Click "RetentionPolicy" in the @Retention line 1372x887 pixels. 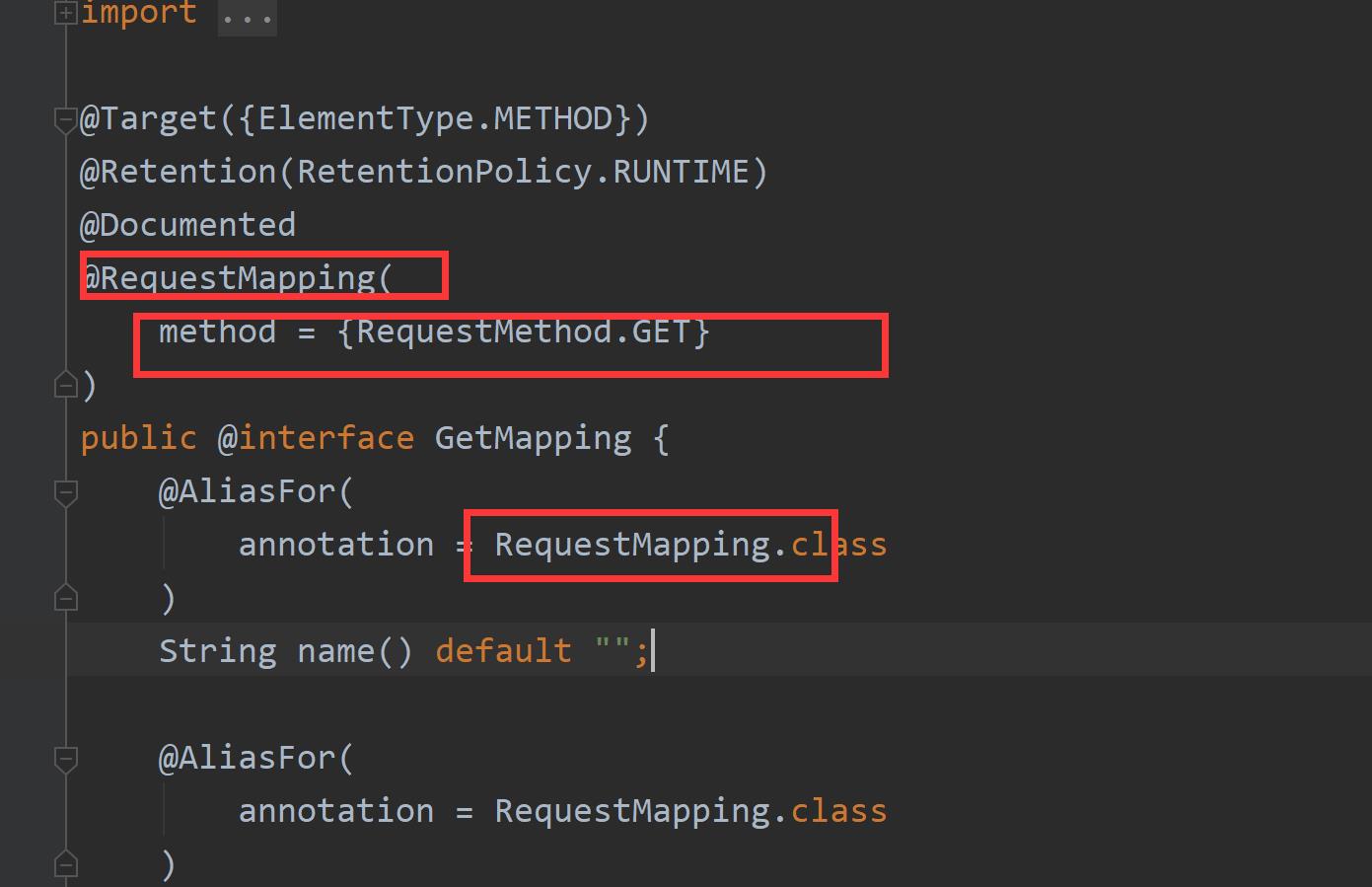(x=444, y=172)
